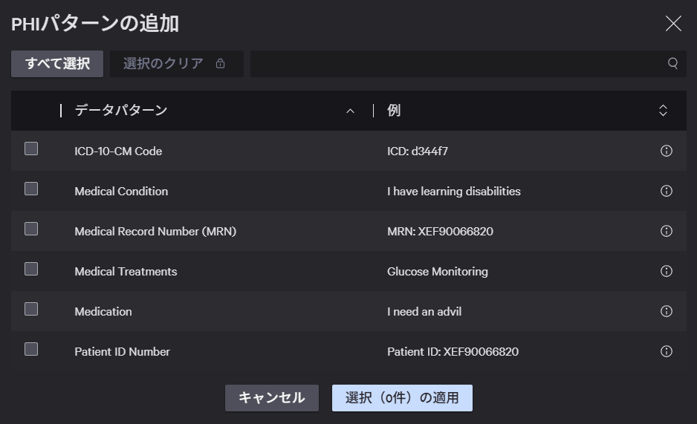Screen dimensions: 697x424
Task: Select the text Medical Condition
Action: pos(121,191)
